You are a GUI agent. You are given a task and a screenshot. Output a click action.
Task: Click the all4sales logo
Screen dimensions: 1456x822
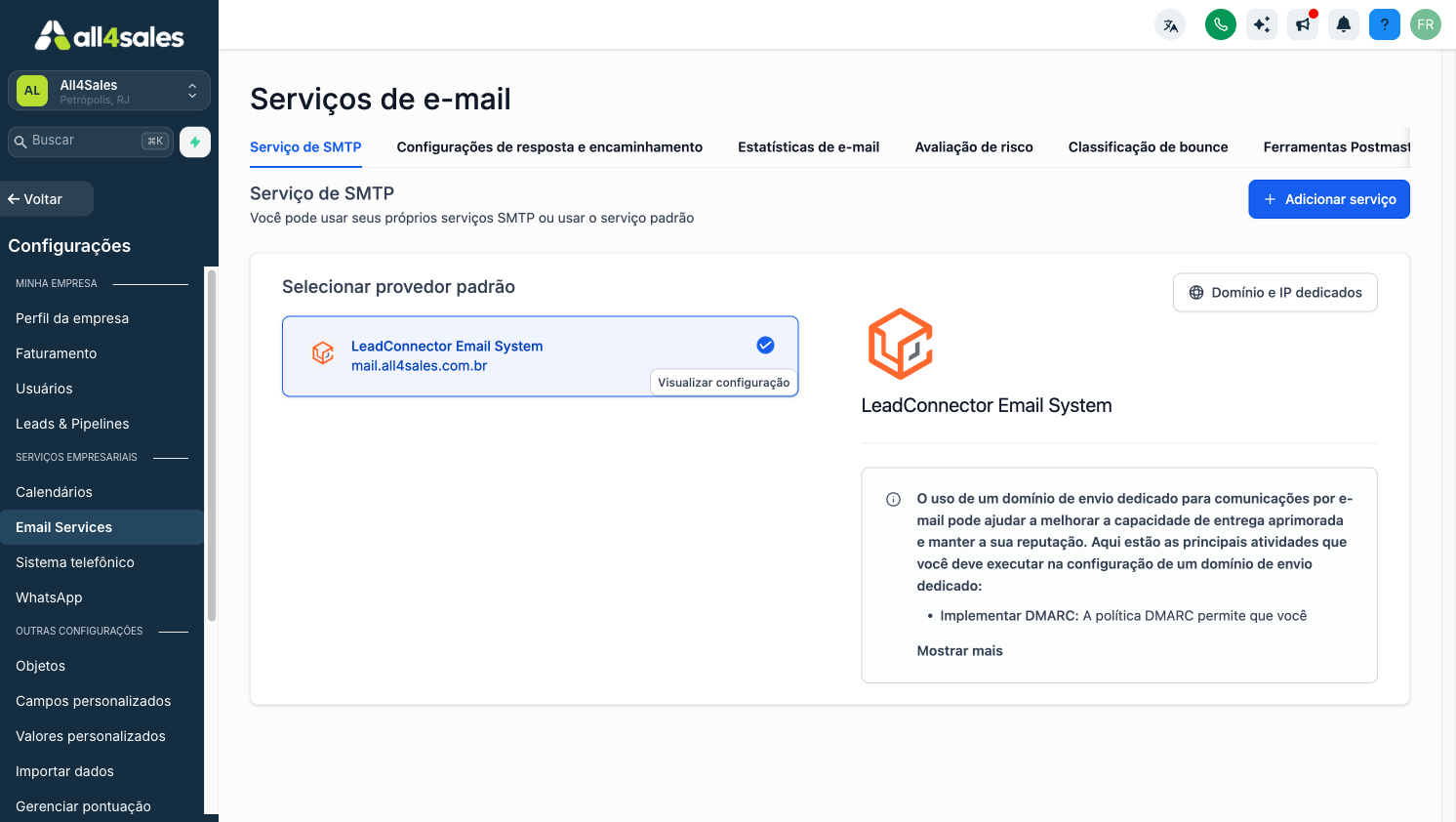[x=109, y=36]
